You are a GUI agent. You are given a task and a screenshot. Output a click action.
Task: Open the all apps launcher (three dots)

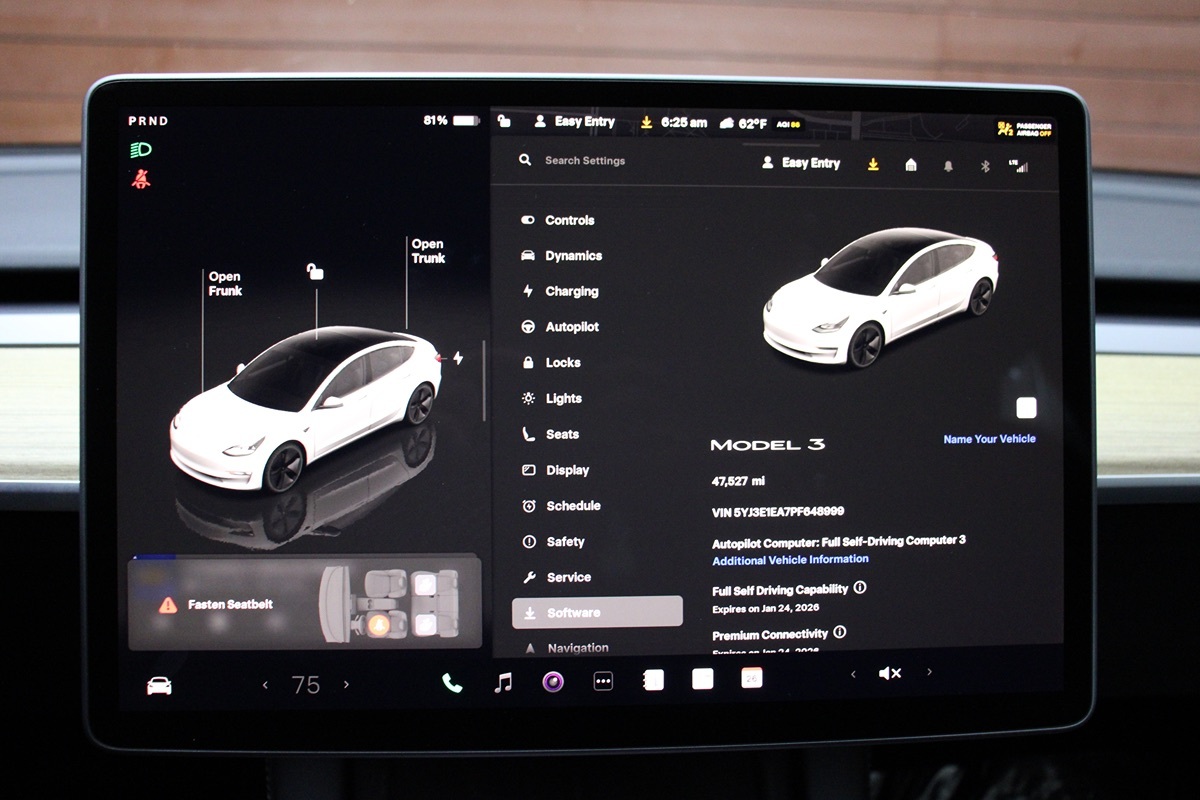click(x=603, y=682)
